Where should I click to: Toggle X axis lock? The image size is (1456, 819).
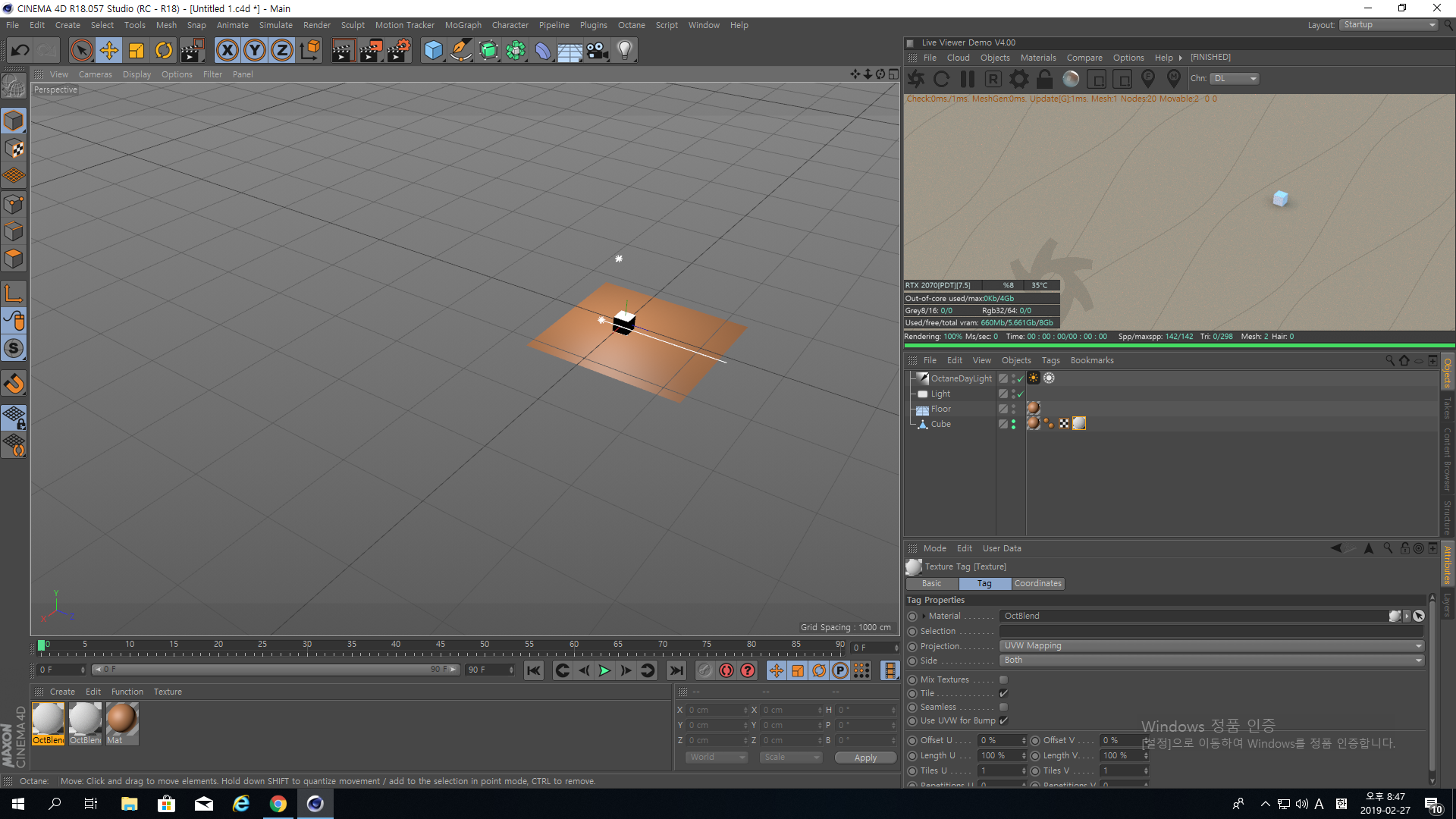coord(227,51)
